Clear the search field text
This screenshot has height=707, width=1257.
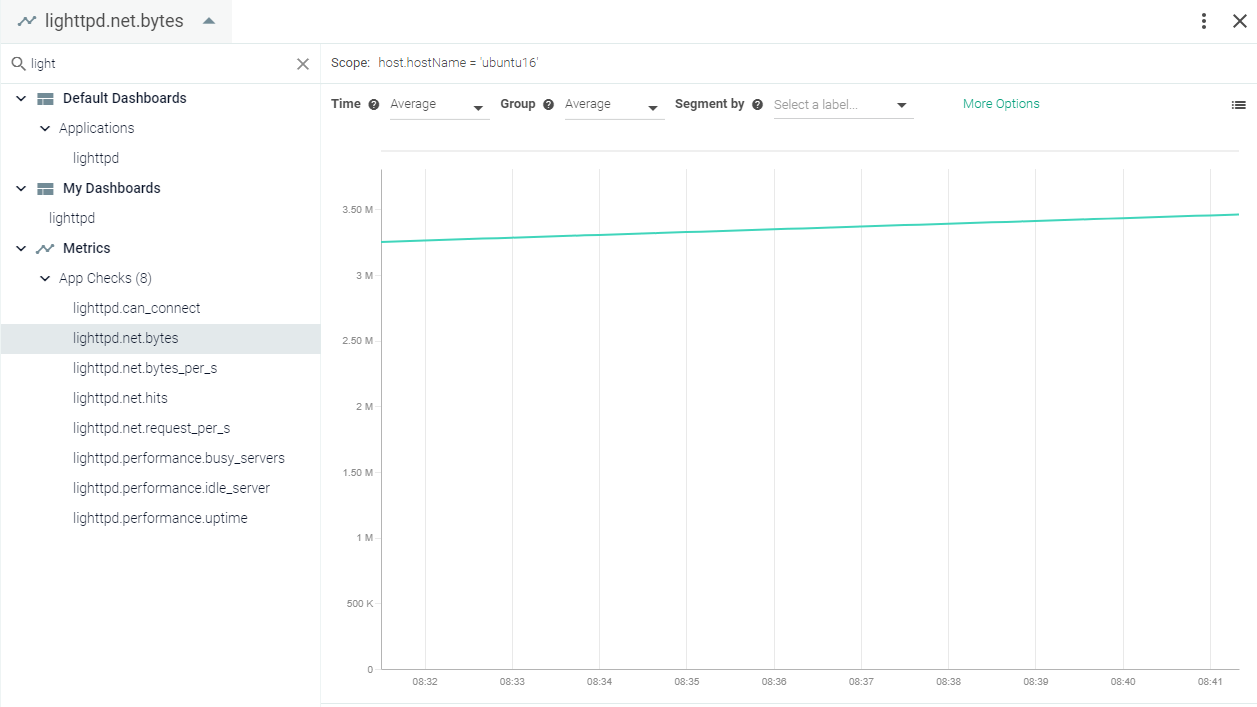(x=303, y=64)
